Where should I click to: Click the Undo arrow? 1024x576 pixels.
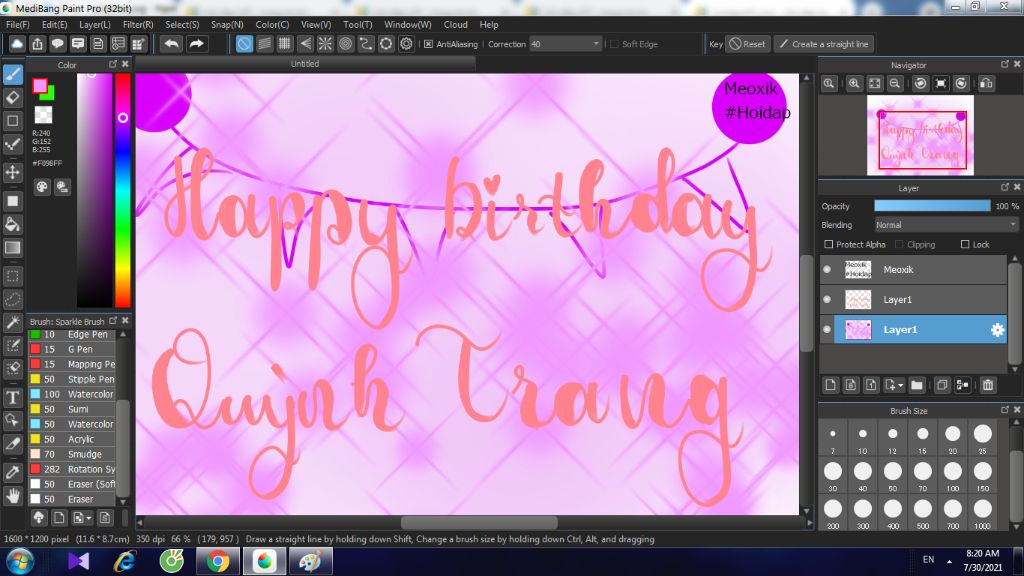pyautogui.click(x=172, y=44)
